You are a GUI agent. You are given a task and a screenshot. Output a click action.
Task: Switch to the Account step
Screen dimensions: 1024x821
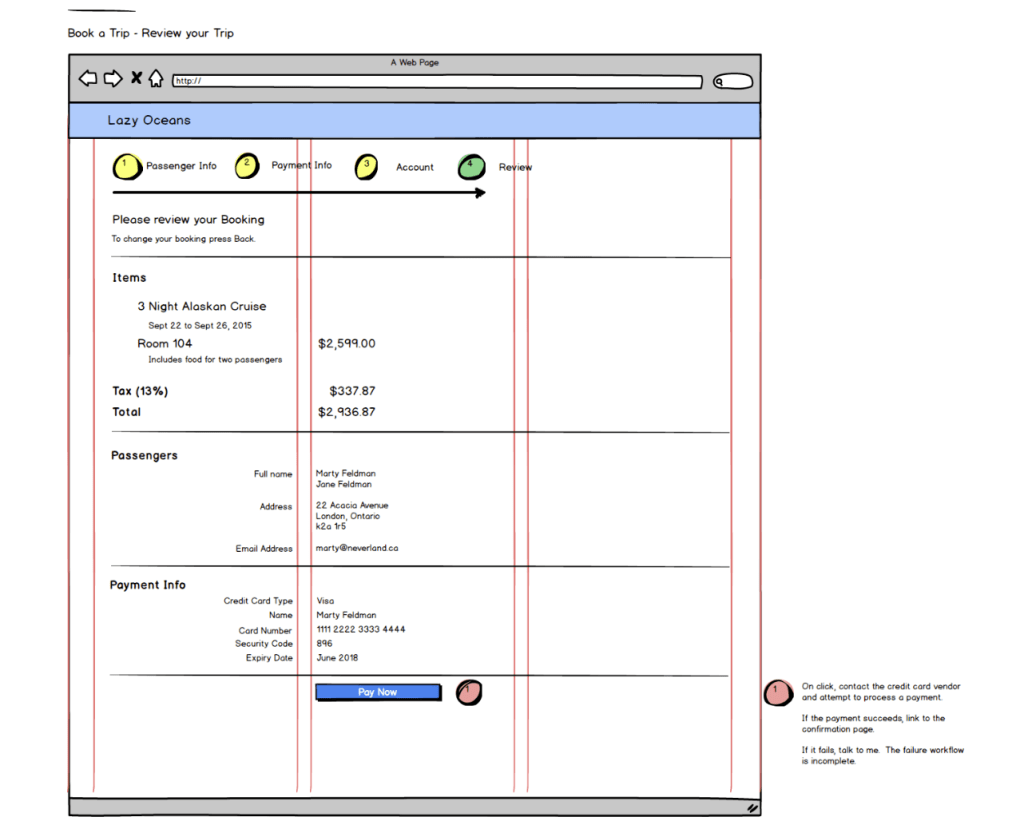414,167
